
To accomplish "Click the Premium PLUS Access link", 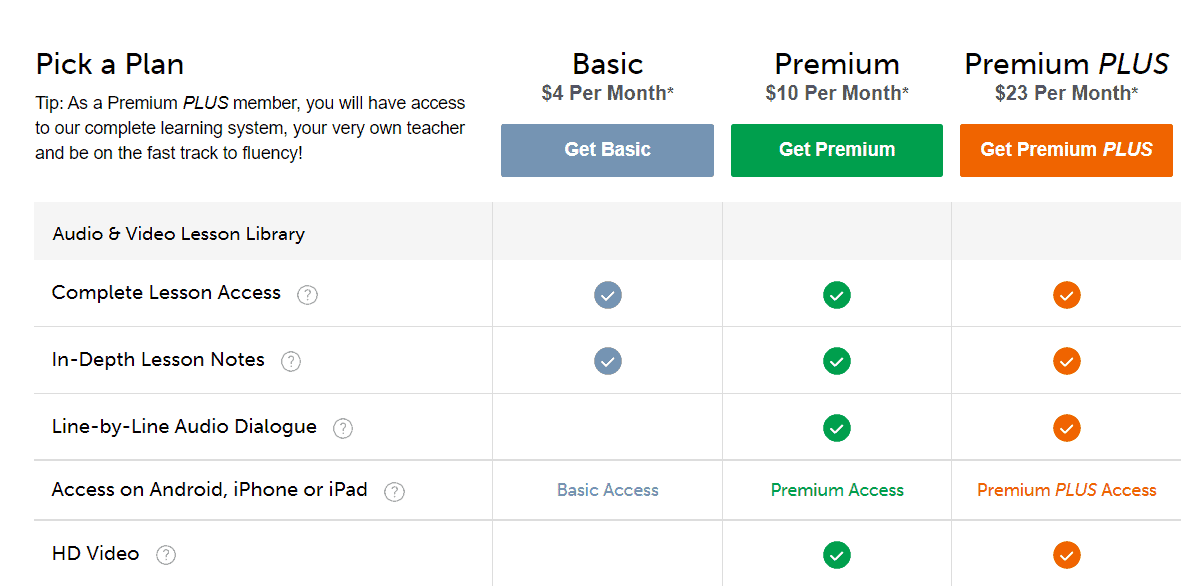I will click(x=1066, y=490).
